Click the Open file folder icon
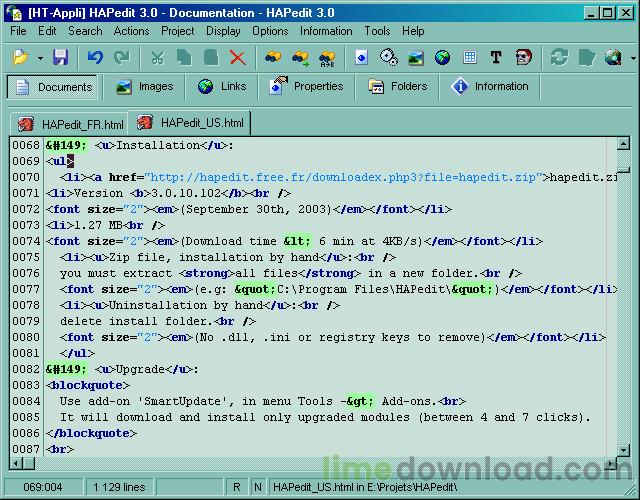This screenshot has height=500, width=640. pyautogui.click(x=20, y=57)
